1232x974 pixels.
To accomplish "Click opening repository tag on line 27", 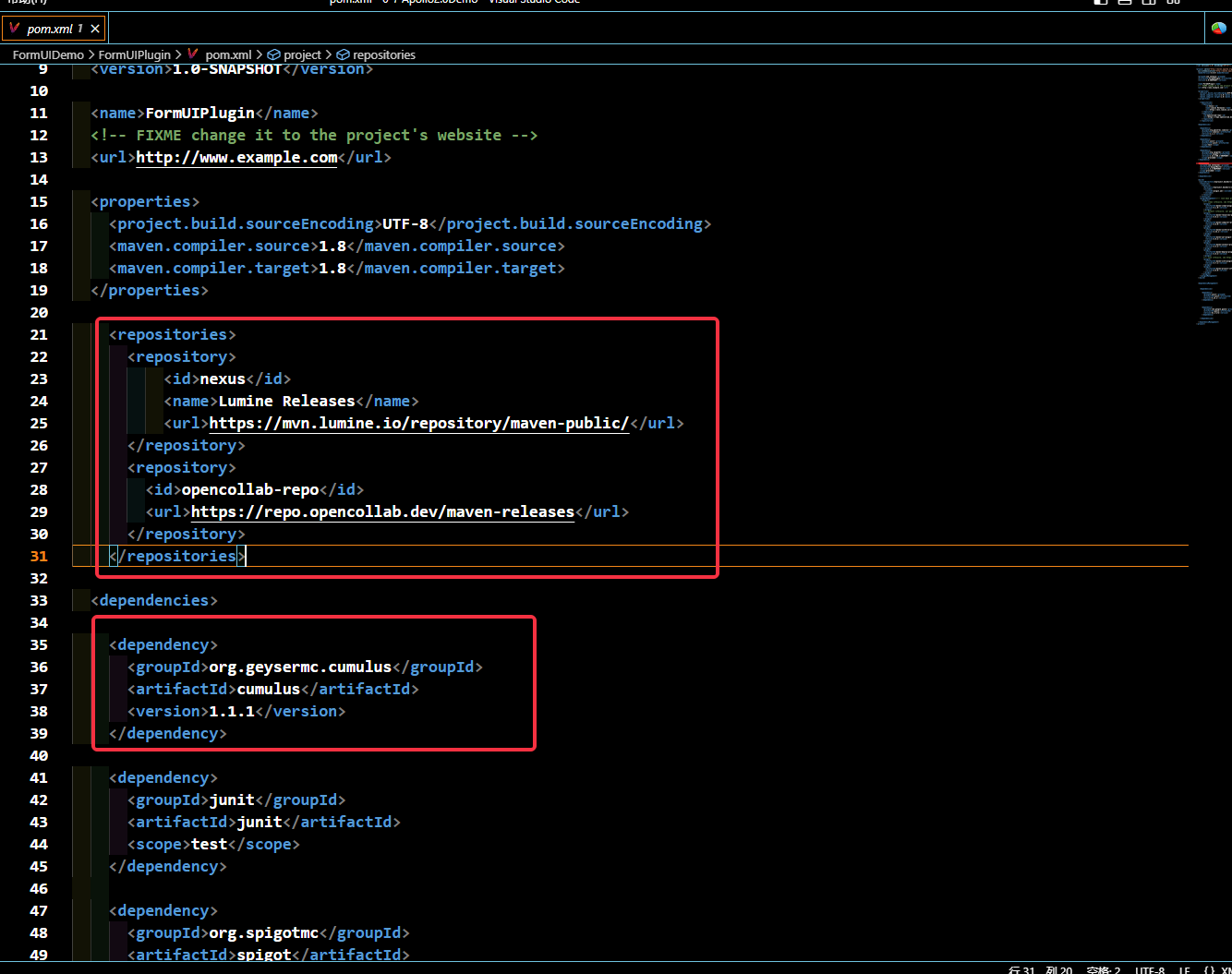I will coord(182,467).
